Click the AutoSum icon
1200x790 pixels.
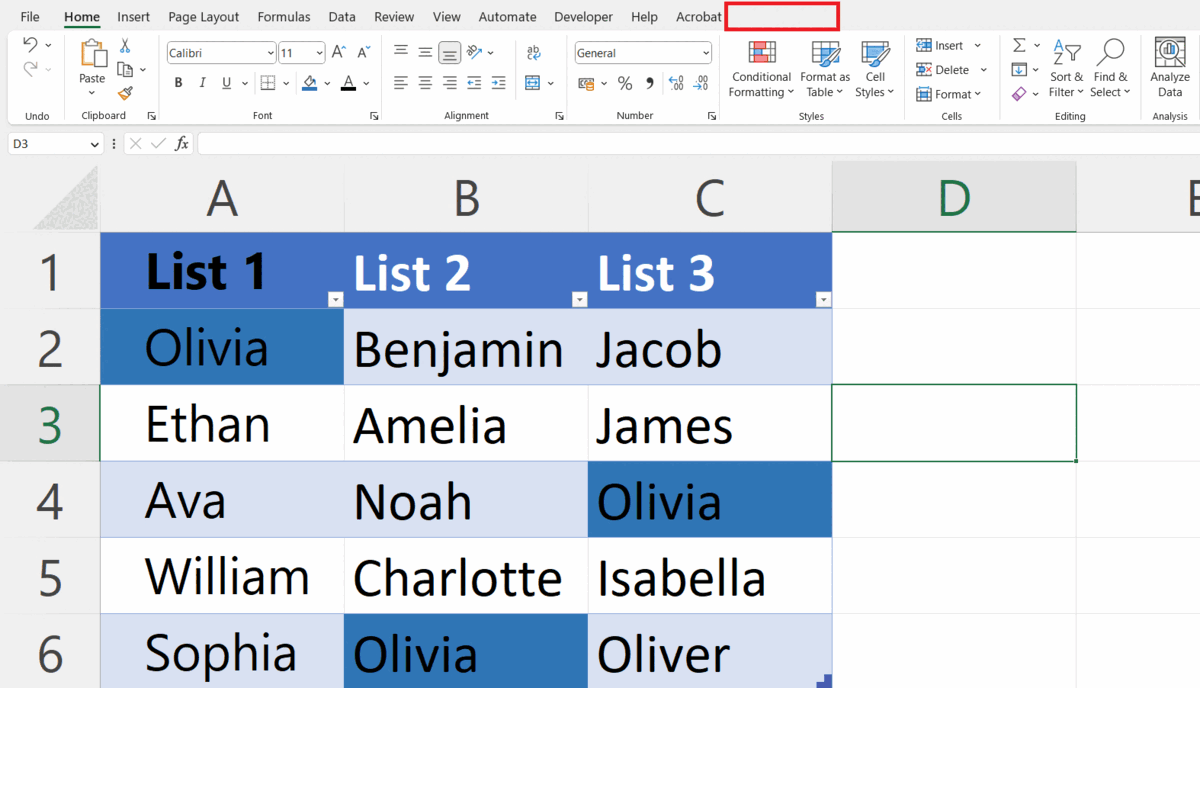(1018, 44)
